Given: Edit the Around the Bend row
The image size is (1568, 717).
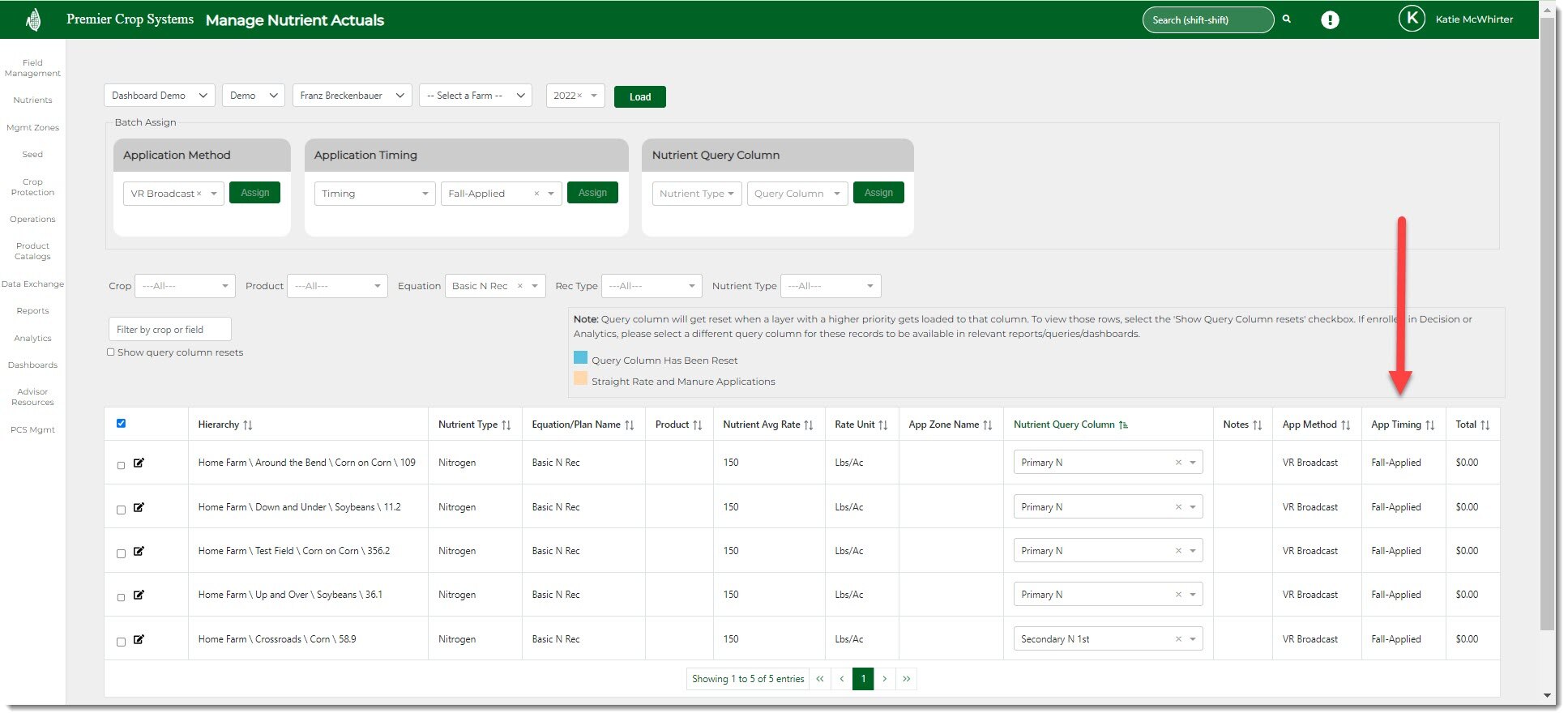Looking at the screenshot, I should 139,463.
